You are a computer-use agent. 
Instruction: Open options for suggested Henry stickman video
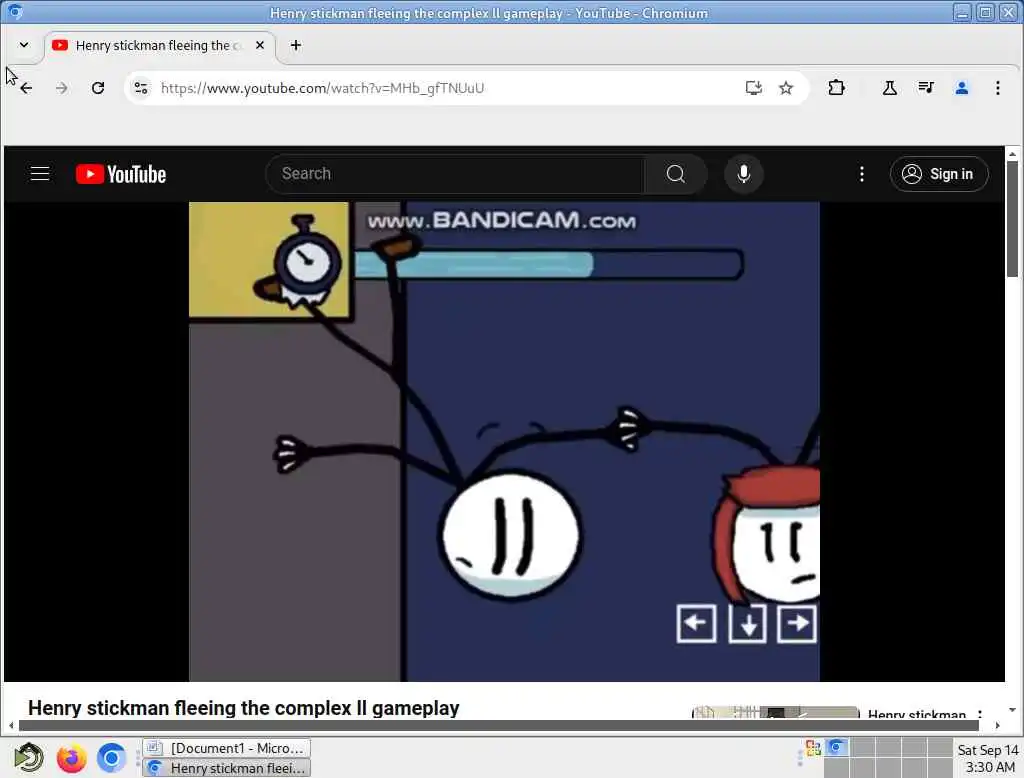tap(980, 713)
